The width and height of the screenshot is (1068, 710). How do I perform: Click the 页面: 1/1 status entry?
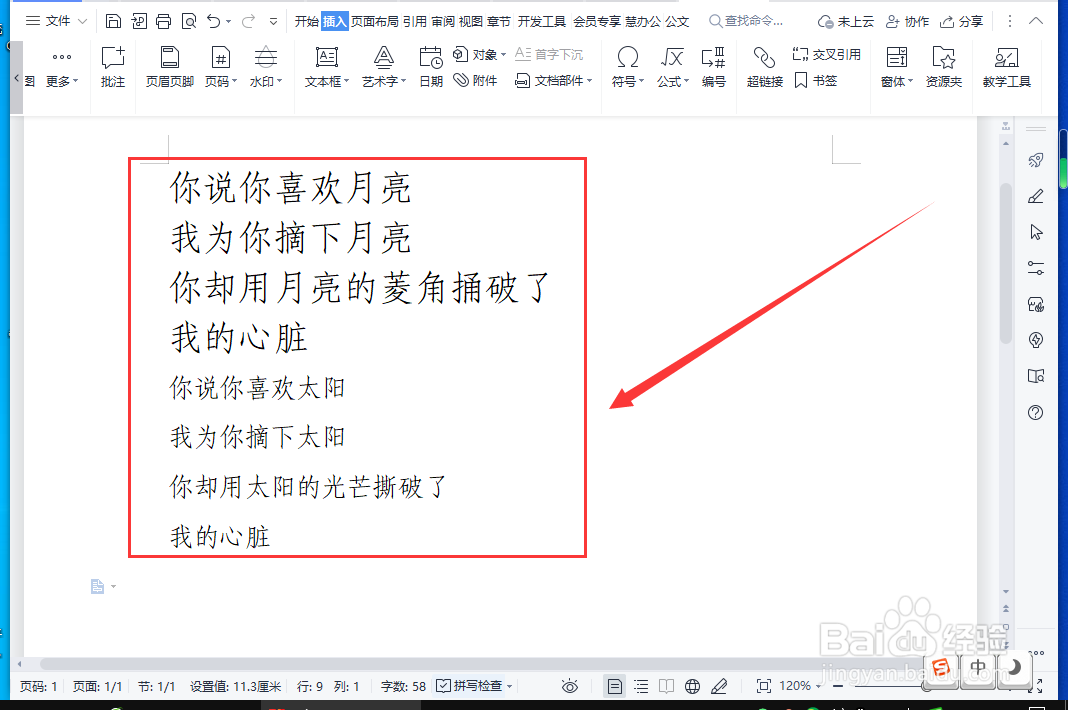(97, 686)
